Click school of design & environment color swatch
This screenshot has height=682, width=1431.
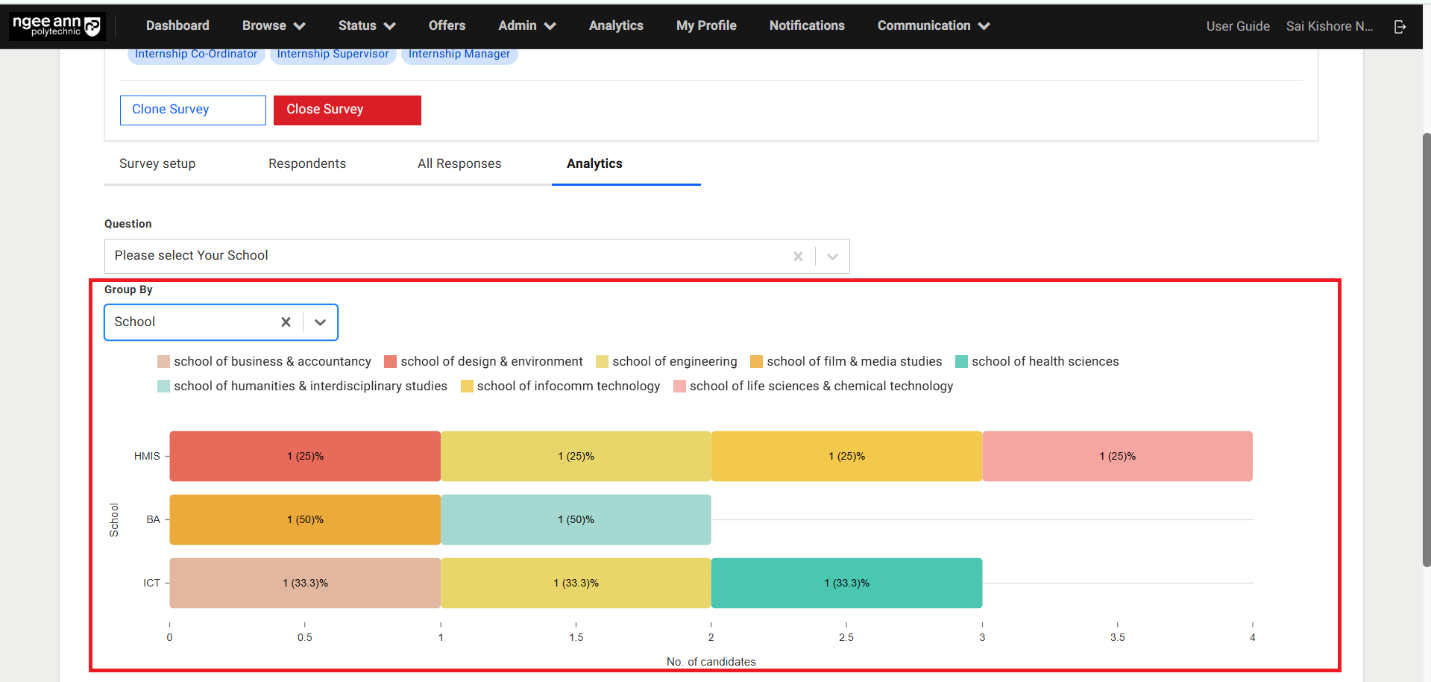point(391,362)
